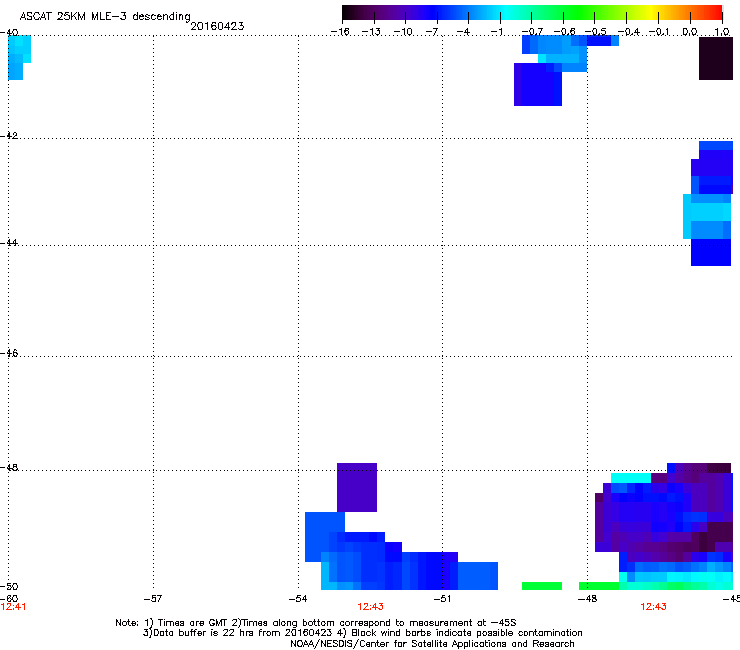Click the longitude label -57
The height and width of the screenshot is (650, 740).
click(153, 598)
